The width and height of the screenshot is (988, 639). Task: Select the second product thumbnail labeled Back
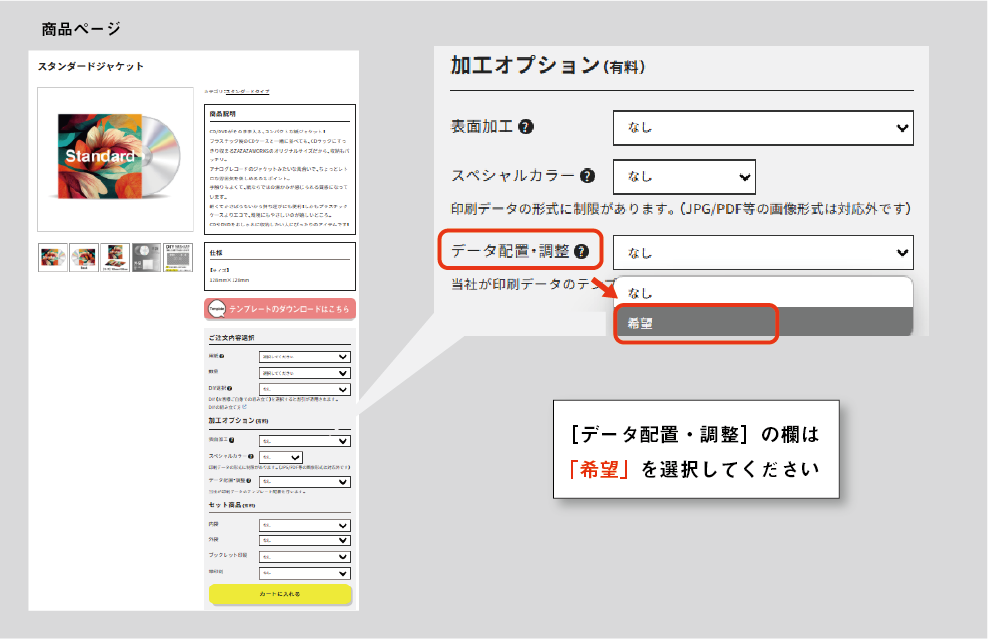(x=84, y=257)
